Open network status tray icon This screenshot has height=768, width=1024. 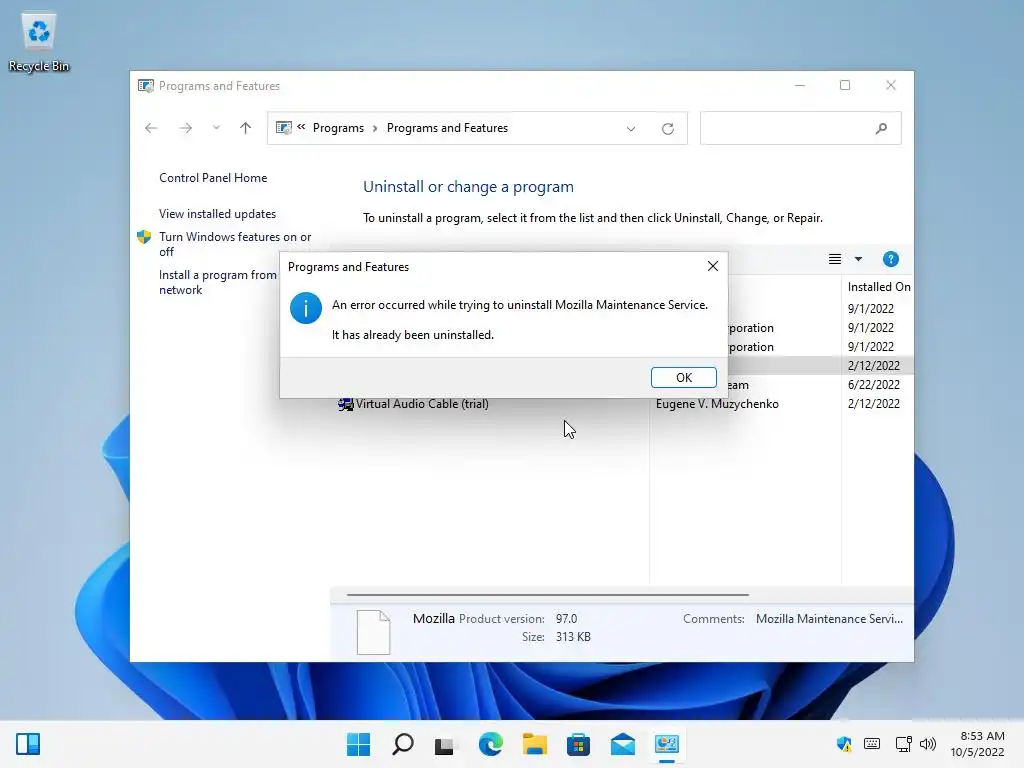pyautogui.click(x=903, y=744)
